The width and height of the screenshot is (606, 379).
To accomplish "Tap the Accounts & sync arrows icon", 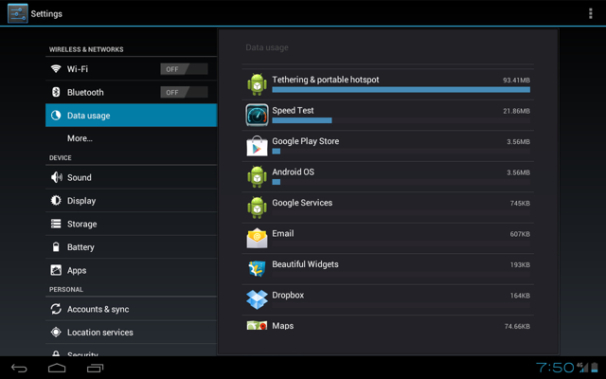I will 56,309.
